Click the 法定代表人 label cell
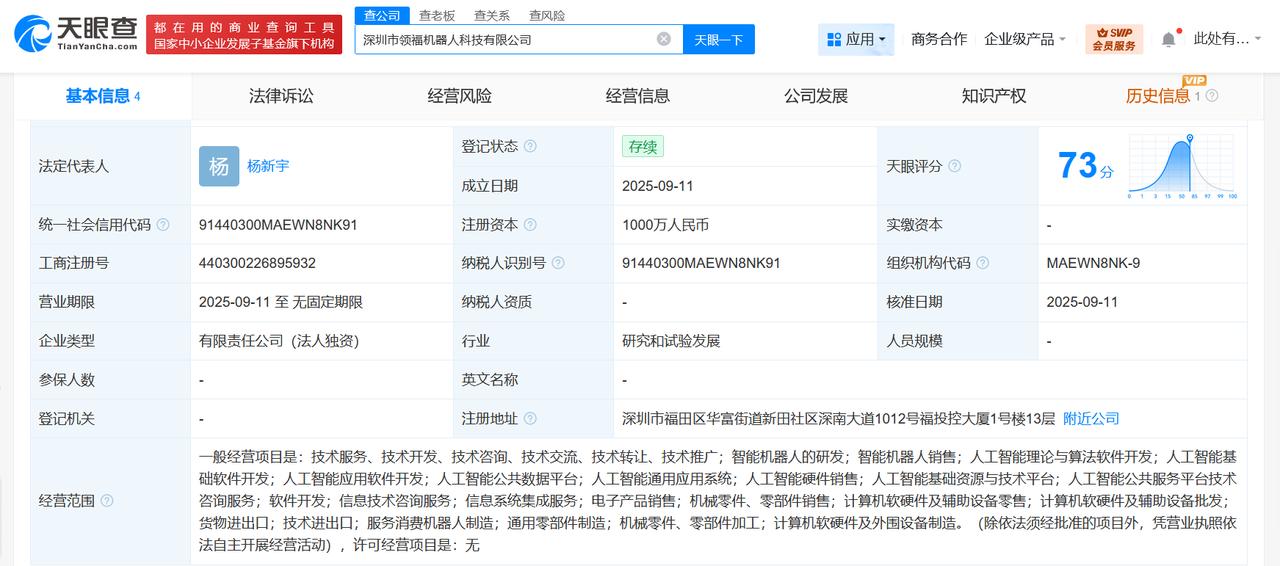The height and width of the screenshot is (566, 1280). [110, 166]
